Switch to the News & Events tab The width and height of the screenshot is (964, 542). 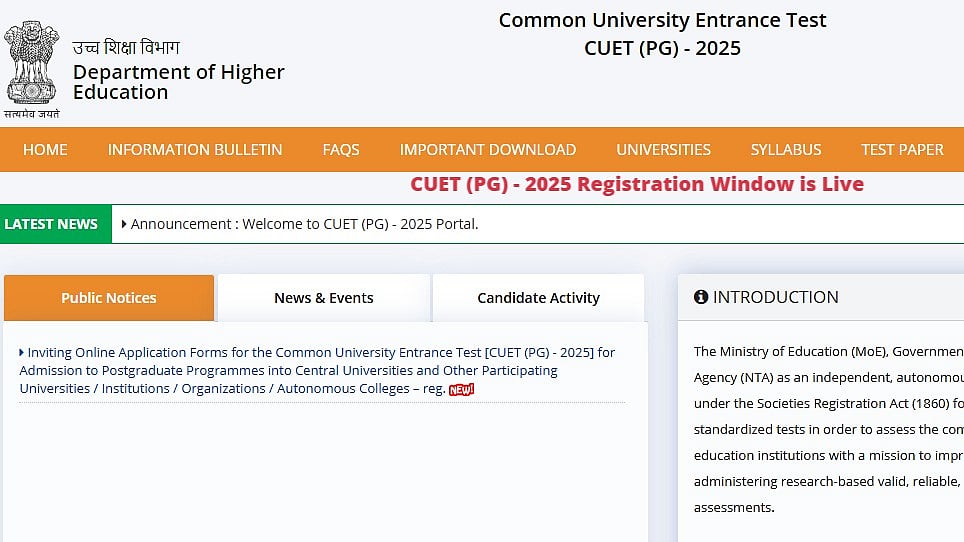point(324,298)
